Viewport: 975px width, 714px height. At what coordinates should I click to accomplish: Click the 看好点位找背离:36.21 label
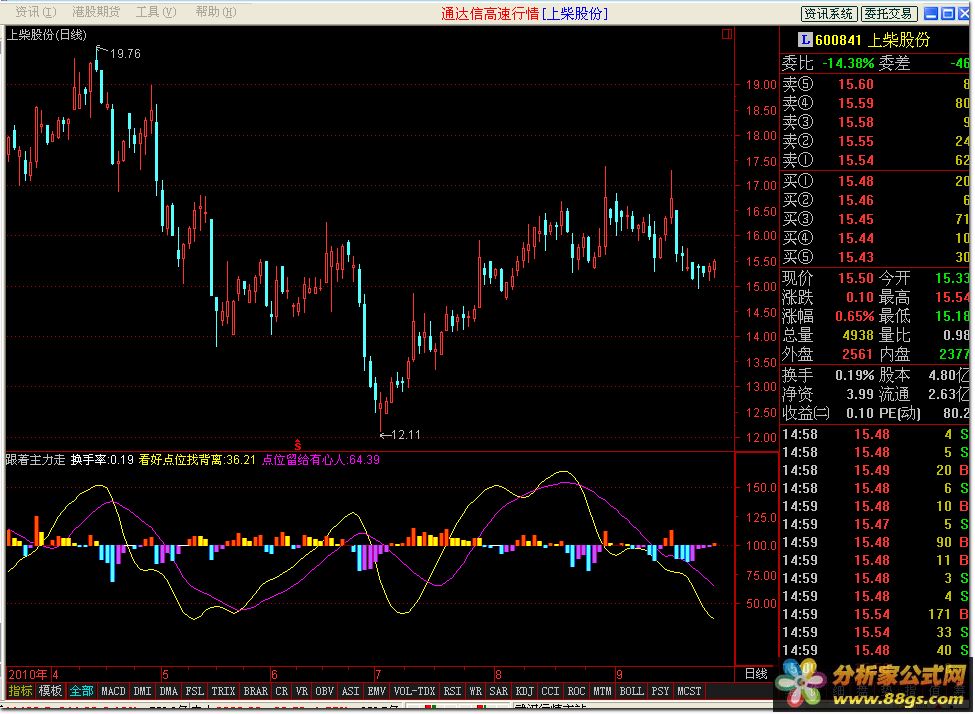[197, 460]
